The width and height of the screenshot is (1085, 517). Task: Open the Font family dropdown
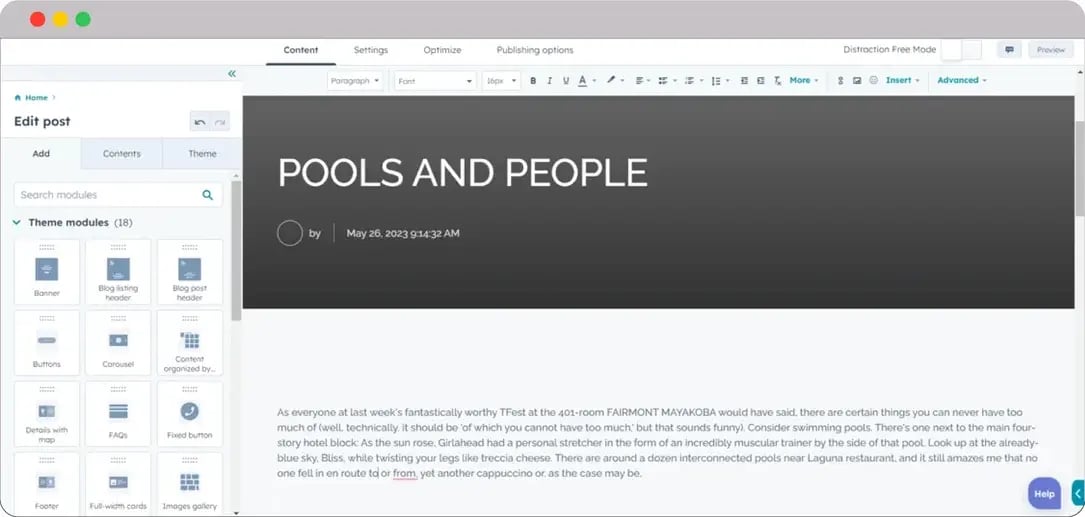tap(435, 81)
